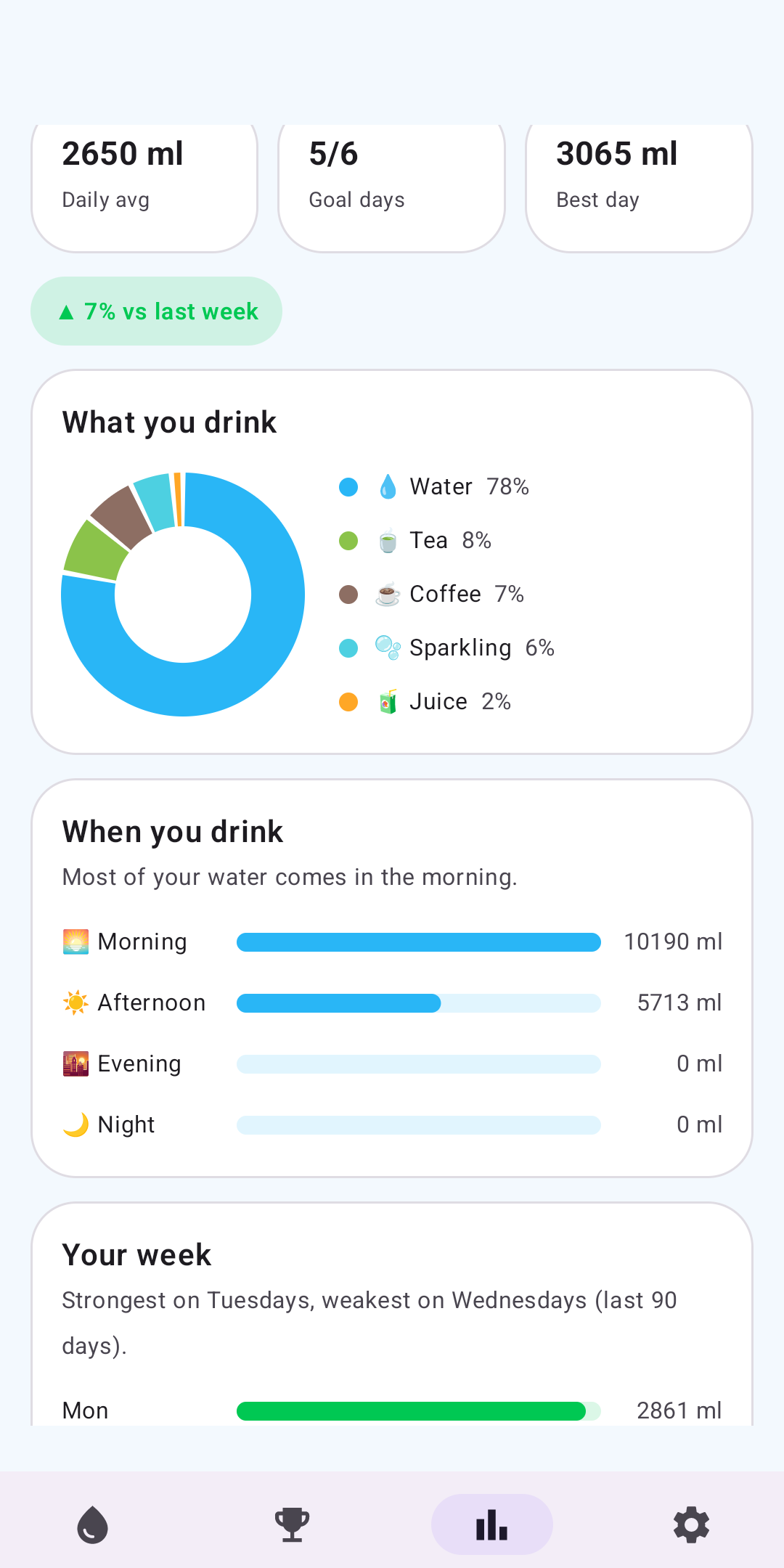Image resolution: width=784 pixels, height=1568 pixels.
Task: Tap the Mon green progress bar
Action: click(x=419, y=1411)
